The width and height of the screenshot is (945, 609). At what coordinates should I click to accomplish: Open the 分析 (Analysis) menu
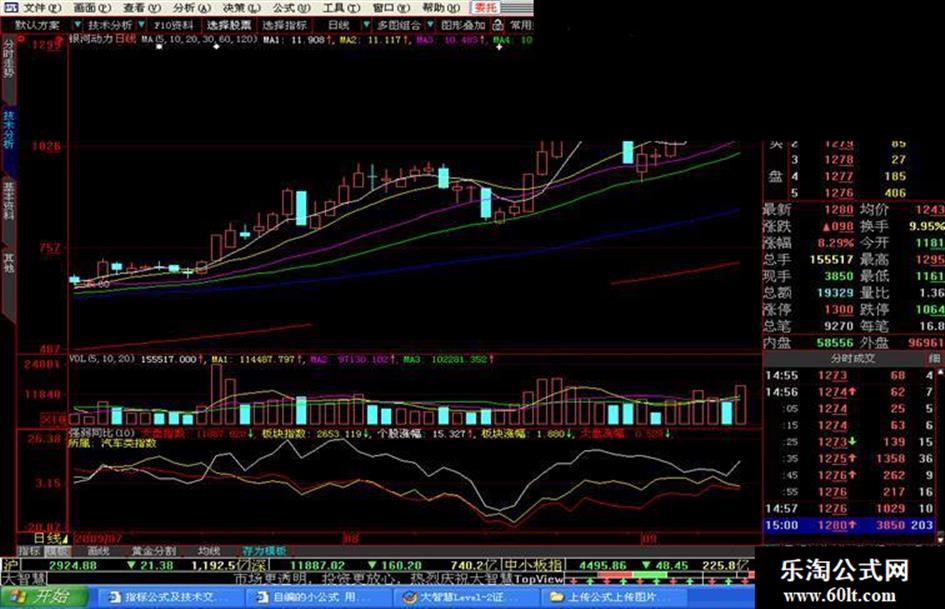click(192, 8)
